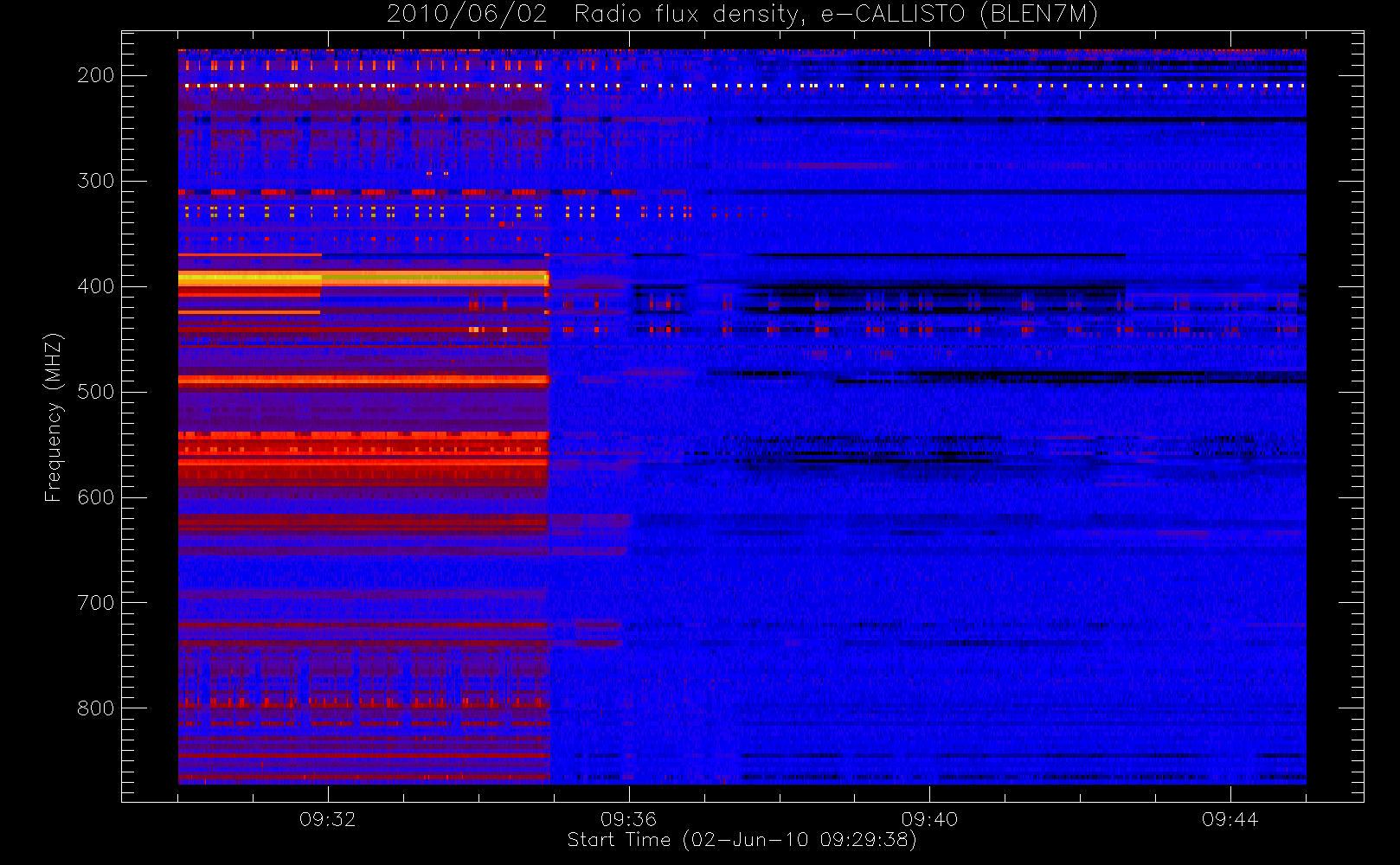Click the 09:32 time tick label
1400x865 pixels.
pos(327,819)
